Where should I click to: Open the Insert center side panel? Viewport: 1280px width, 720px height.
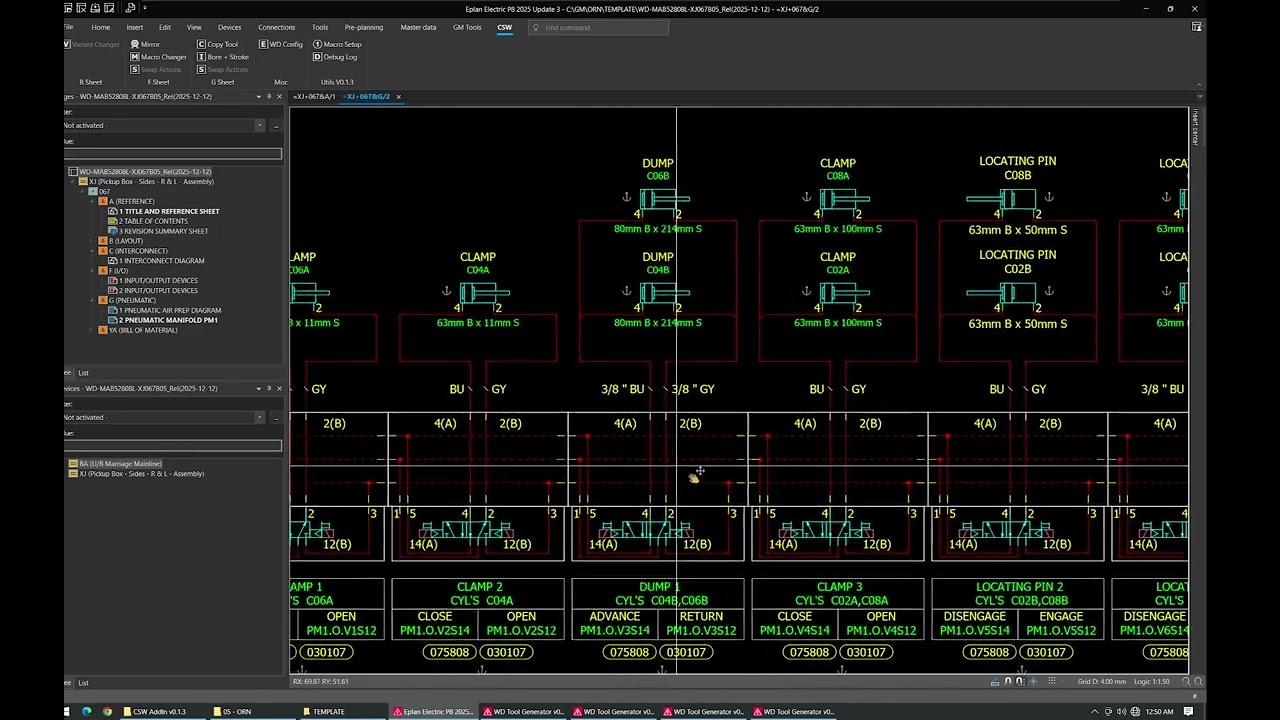[x=1194, y=127]
